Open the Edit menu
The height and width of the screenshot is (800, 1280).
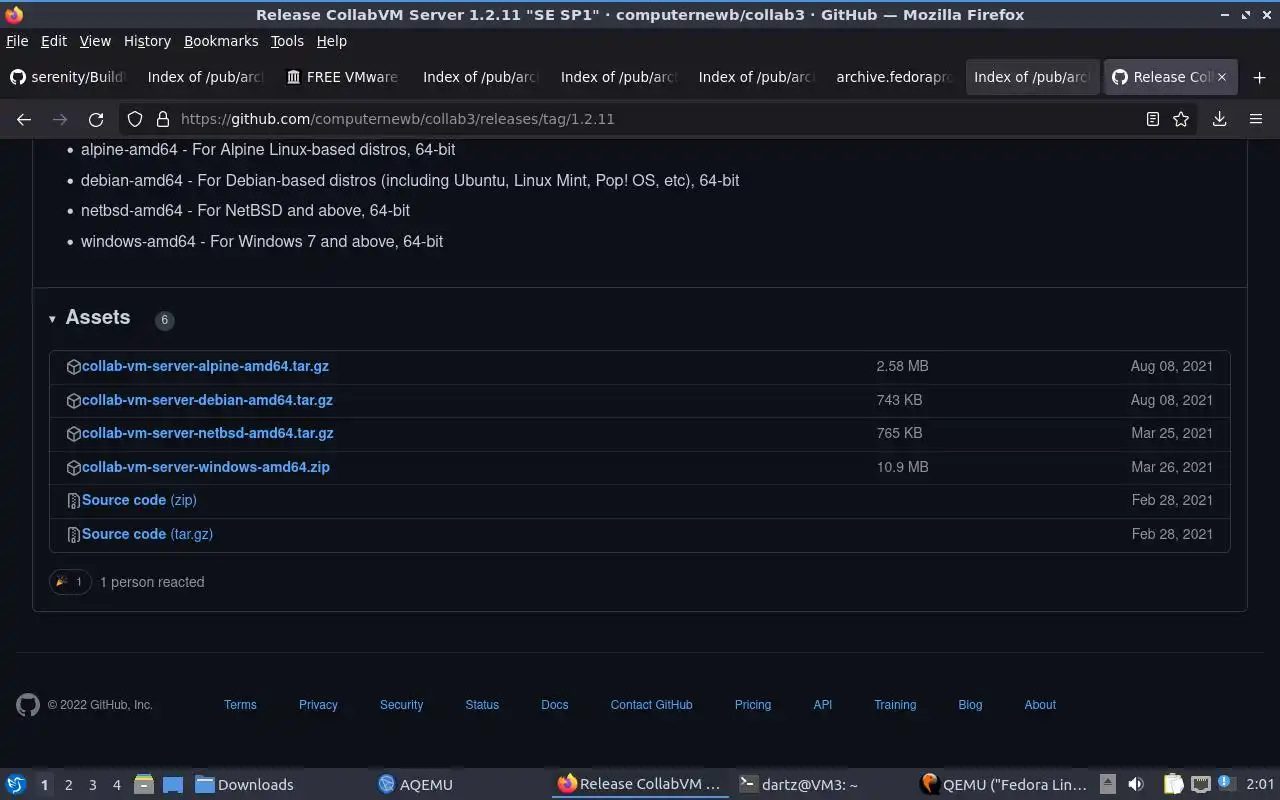point(53,41)
